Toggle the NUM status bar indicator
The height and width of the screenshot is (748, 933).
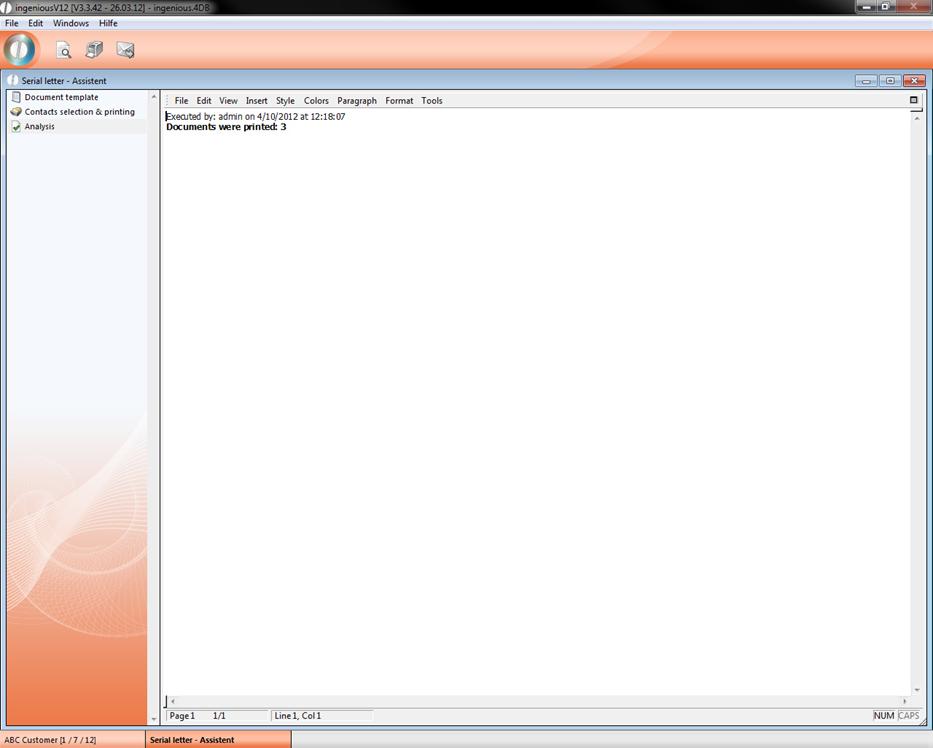pos(883,716)
